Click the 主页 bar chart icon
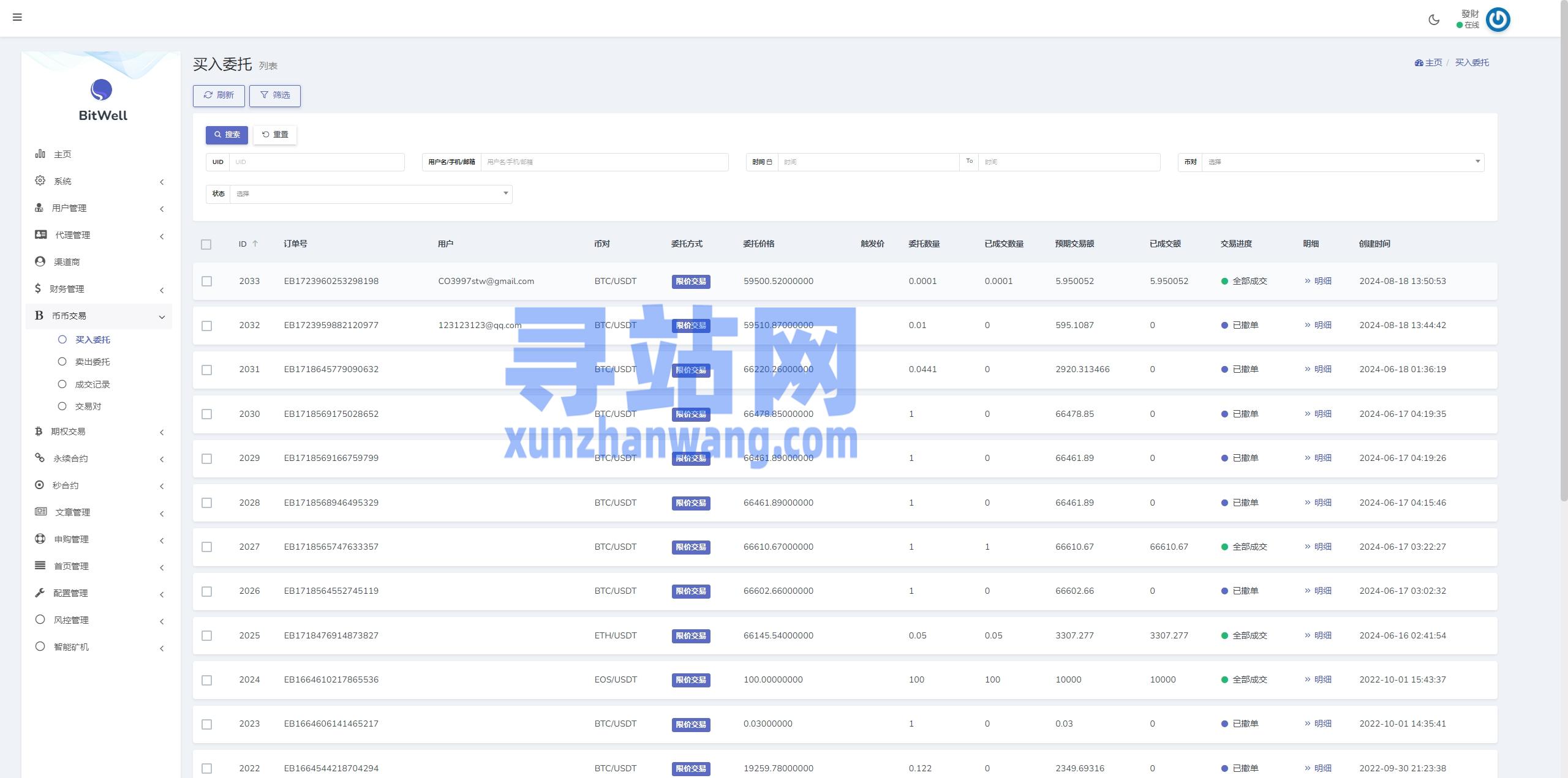The width and height of the screenshot is (1568, 778). [40, 154]
